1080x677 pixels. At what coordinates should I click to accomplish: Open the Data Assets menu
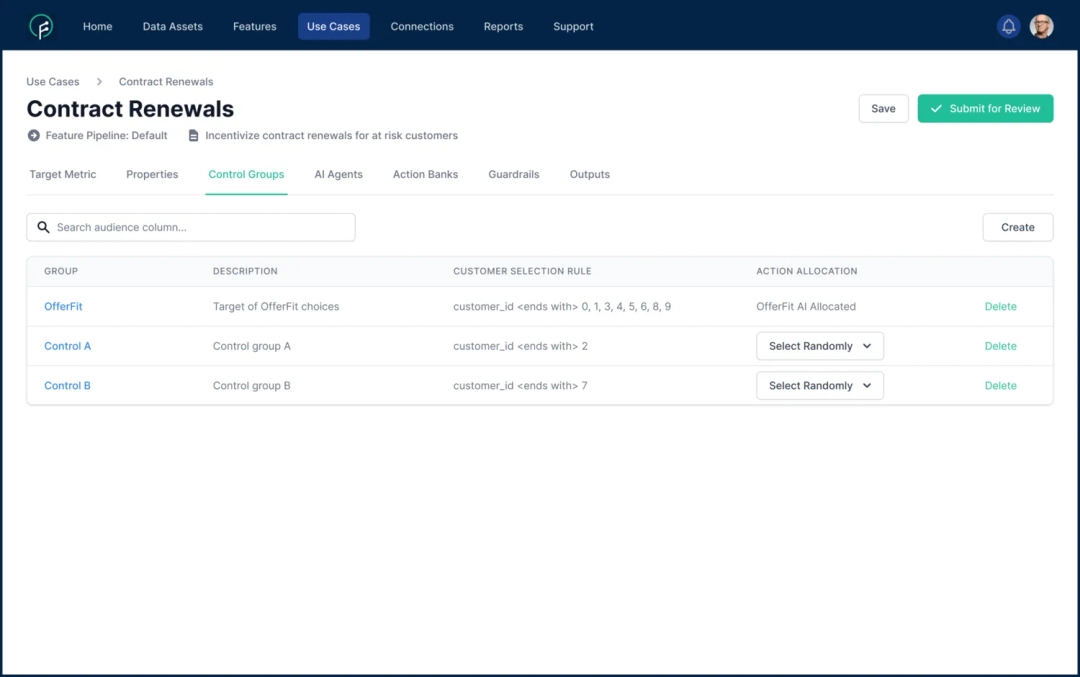pos(173,26)
